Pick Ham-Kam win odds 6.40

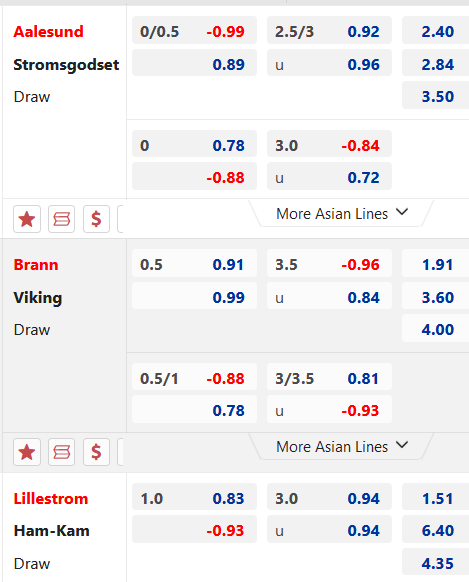436,529
